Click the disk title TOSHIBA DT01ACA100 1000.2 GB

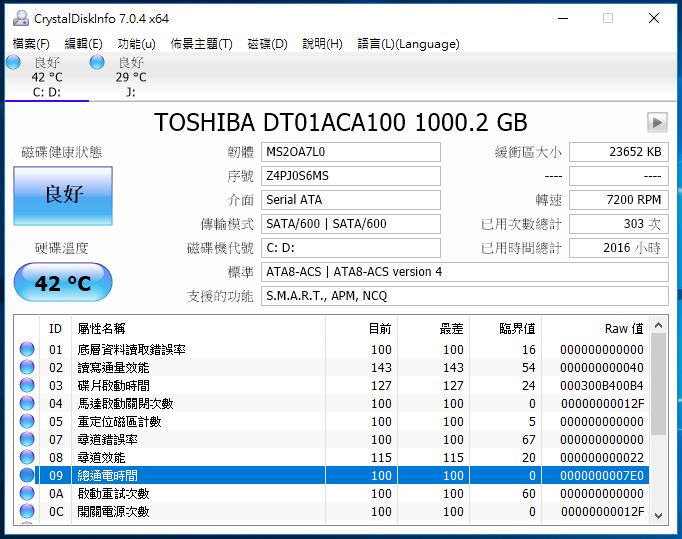tap(341, 122)
